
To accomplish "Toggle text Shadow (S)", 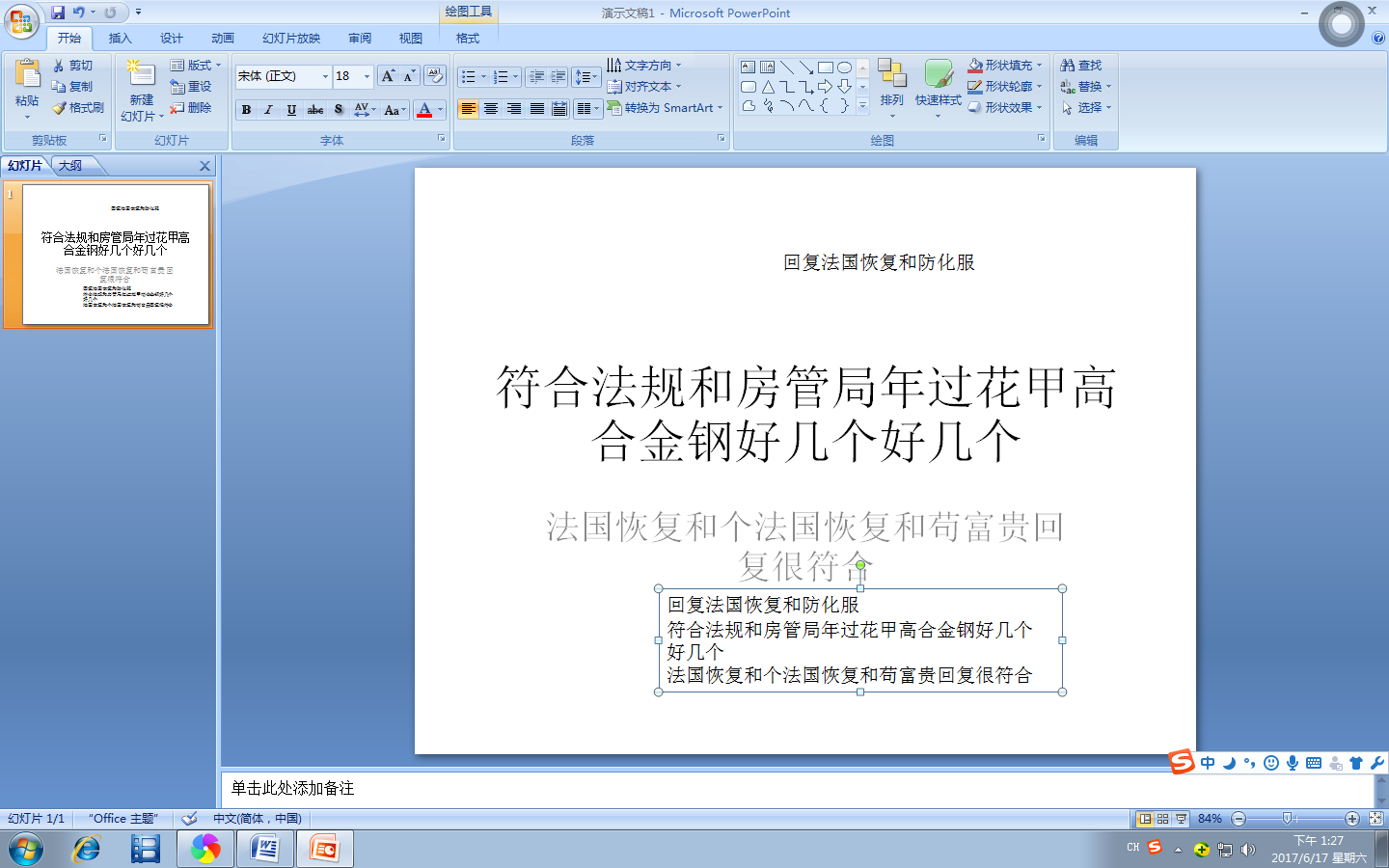I will (x=339, y=110).
